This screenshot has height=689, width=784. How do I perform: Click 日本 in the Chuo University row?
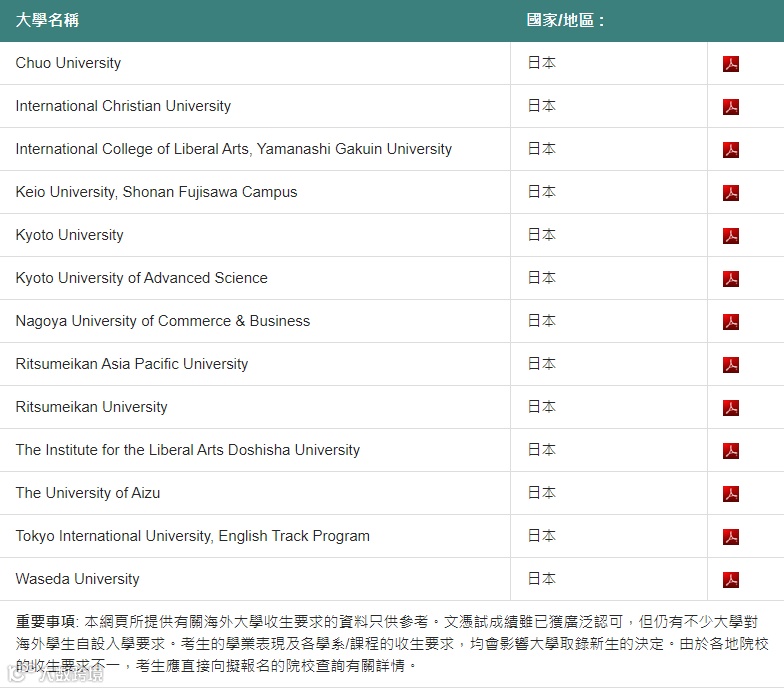point(542,63)
